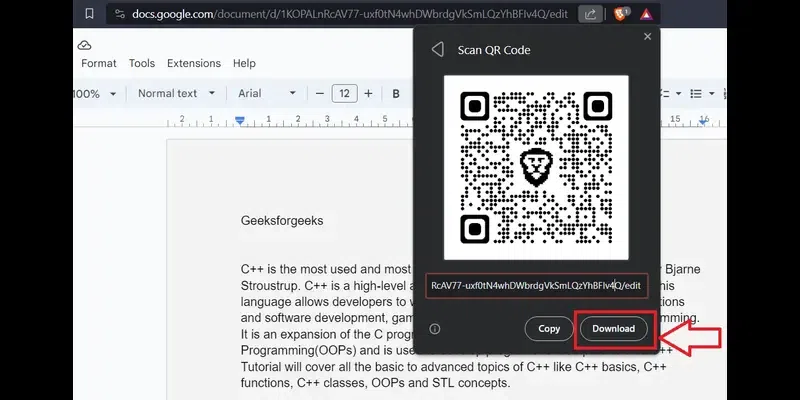
Task: Click the URL field in QR panel
Action: (x=537, y=286)
